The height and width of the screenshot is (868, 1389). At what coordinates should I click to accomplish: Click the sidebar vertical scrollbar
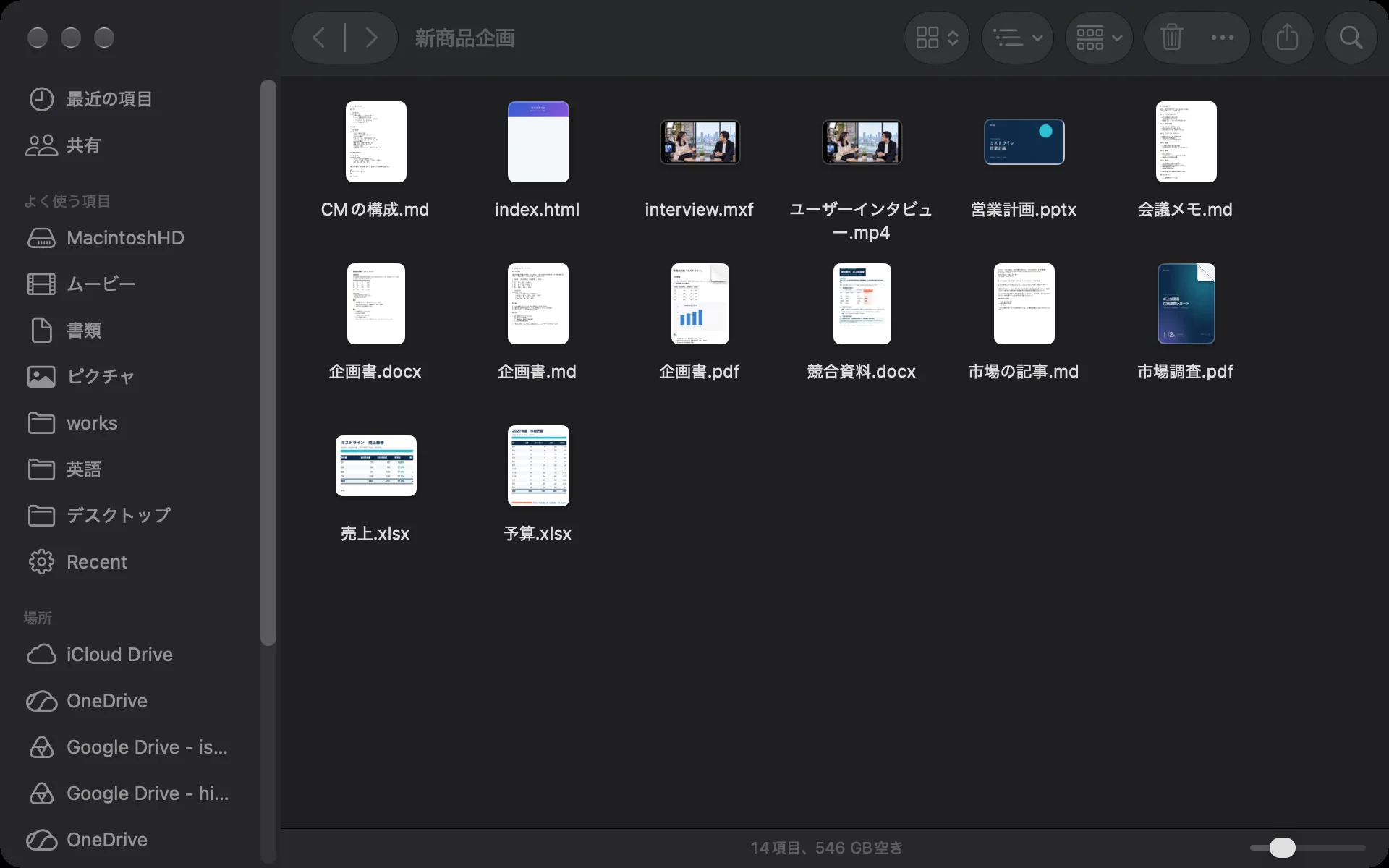(x=268, y=362)
